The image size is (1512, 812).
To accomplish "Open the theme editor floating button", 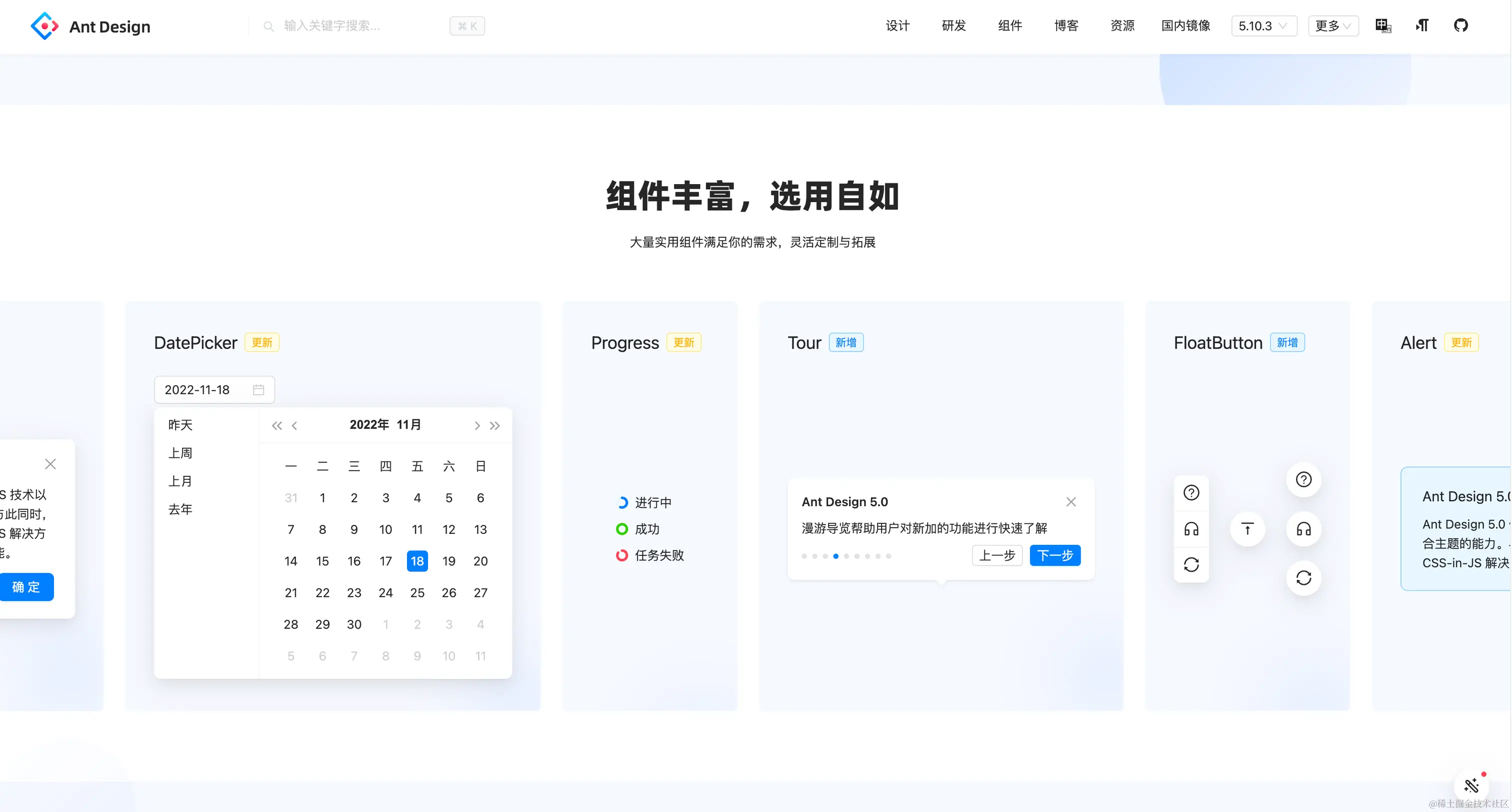I will point(1471,785).
